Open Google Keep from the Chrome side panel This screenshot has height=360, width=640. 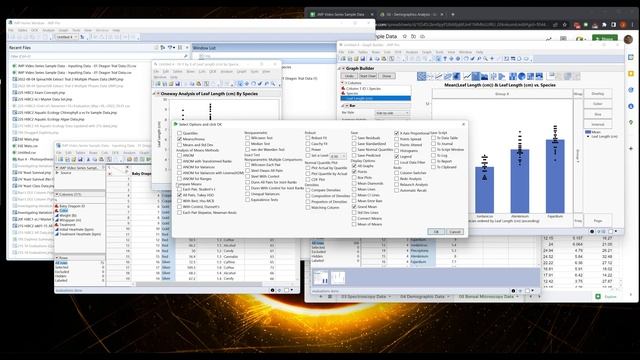[631, 74]
